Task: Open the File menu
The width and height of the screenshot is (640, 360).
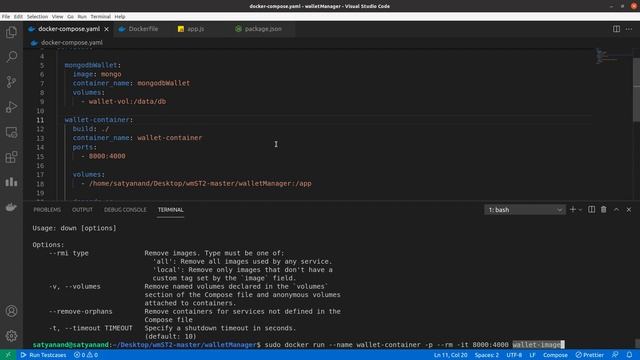Action: (6, 17)
